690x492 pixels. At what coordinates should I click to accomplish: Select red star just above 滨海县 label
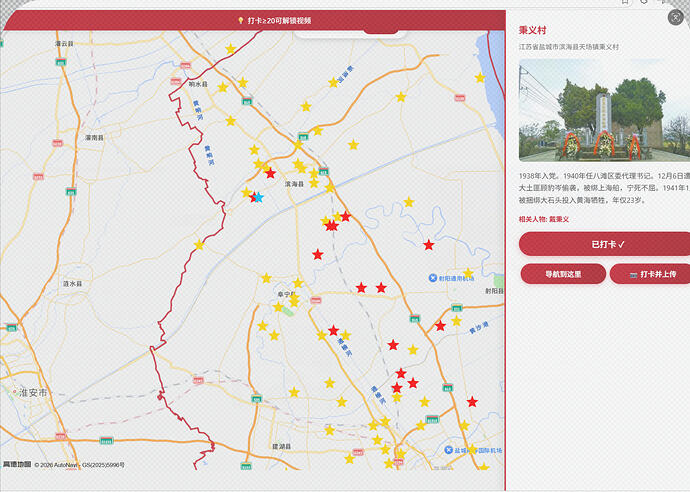tap(270, 173)
